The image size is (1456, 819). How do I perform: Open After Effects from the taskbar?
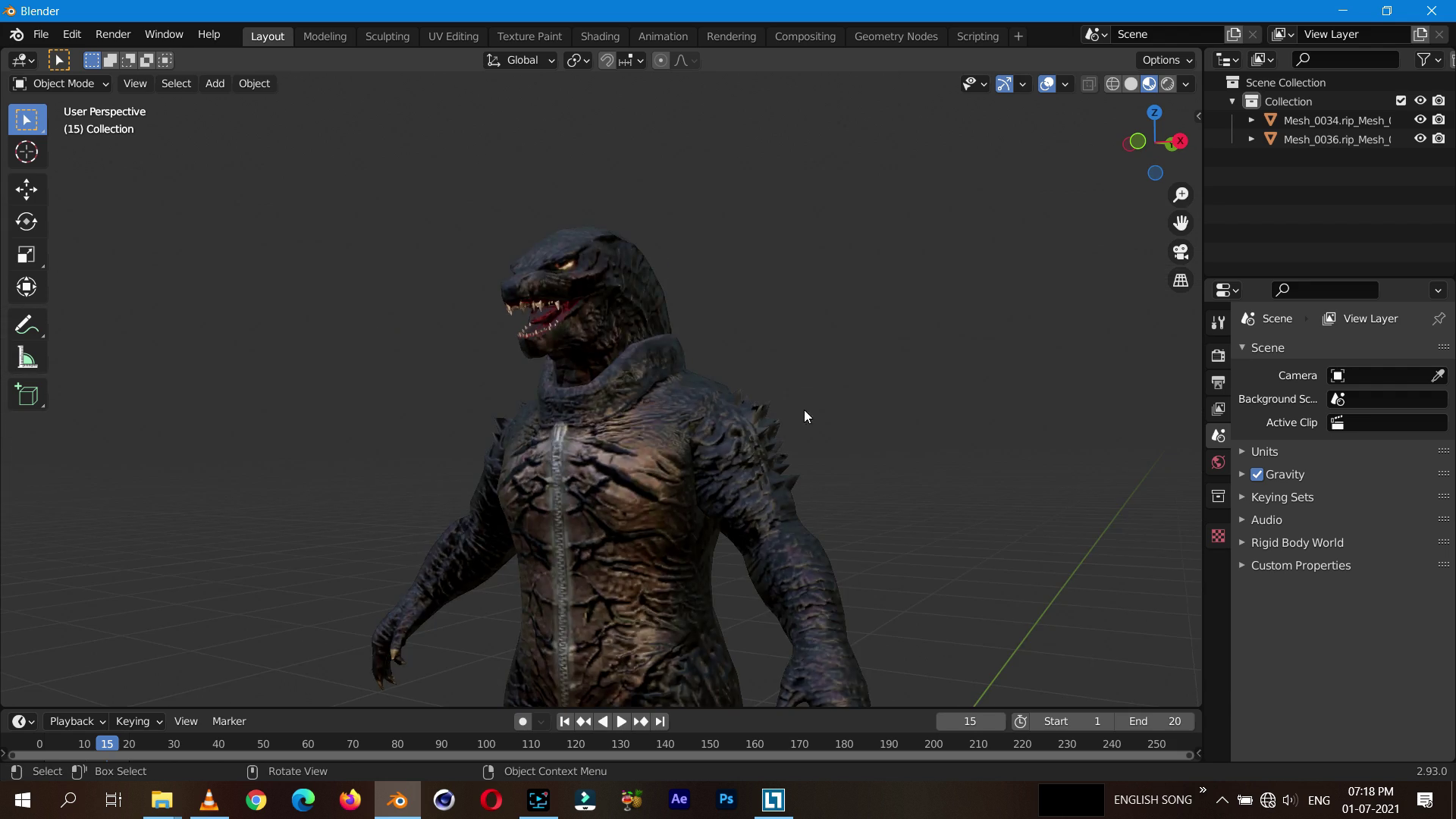679,799
